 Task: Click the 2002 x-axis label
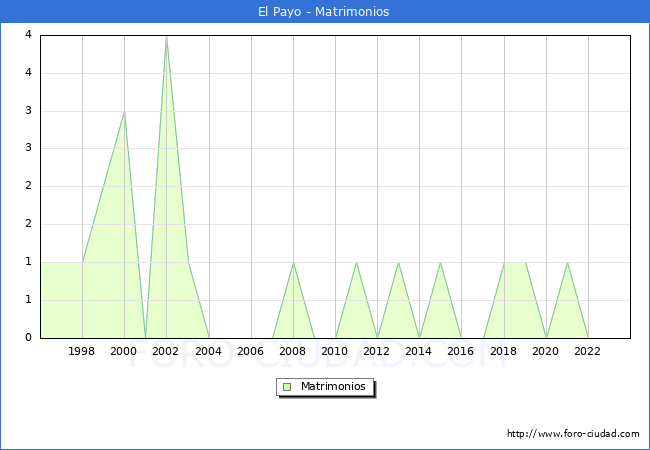pyautogui.click(x=165, y=351)
